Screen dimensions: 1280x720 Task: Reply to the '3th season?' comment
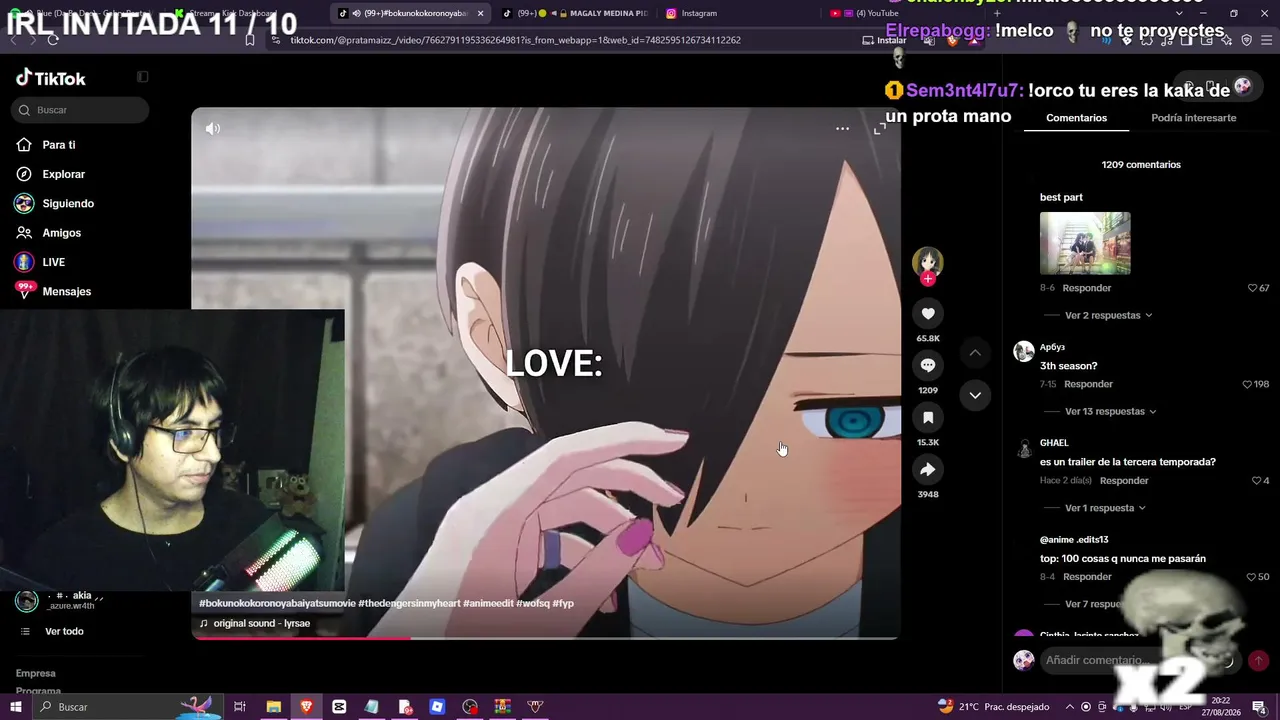pyautogui.click(x=1088, y=384)
